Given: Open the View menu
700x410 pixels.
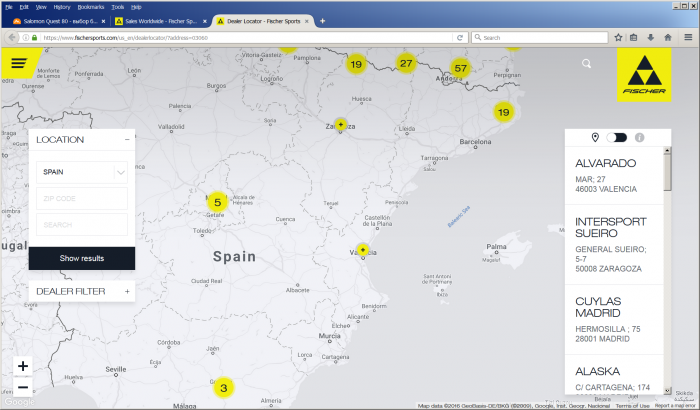Looking at the screenshot, I should click(41, 7).
